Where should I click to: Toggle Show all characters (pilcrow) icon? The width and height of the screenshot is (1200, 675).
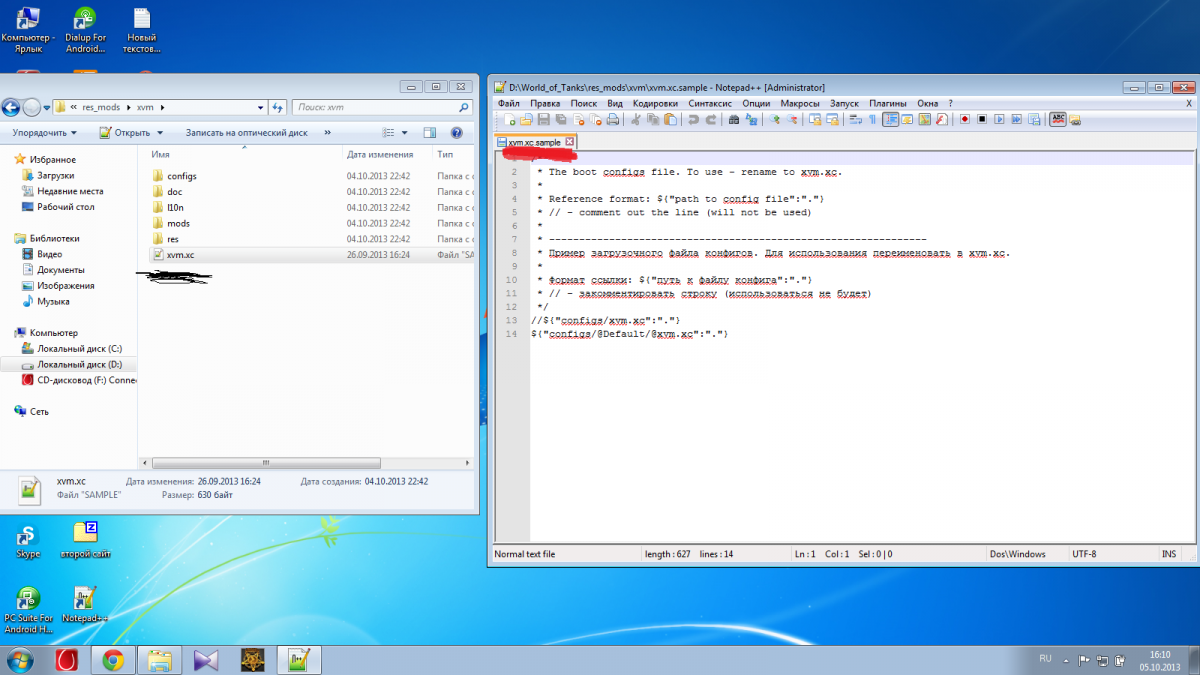[871, 120]
